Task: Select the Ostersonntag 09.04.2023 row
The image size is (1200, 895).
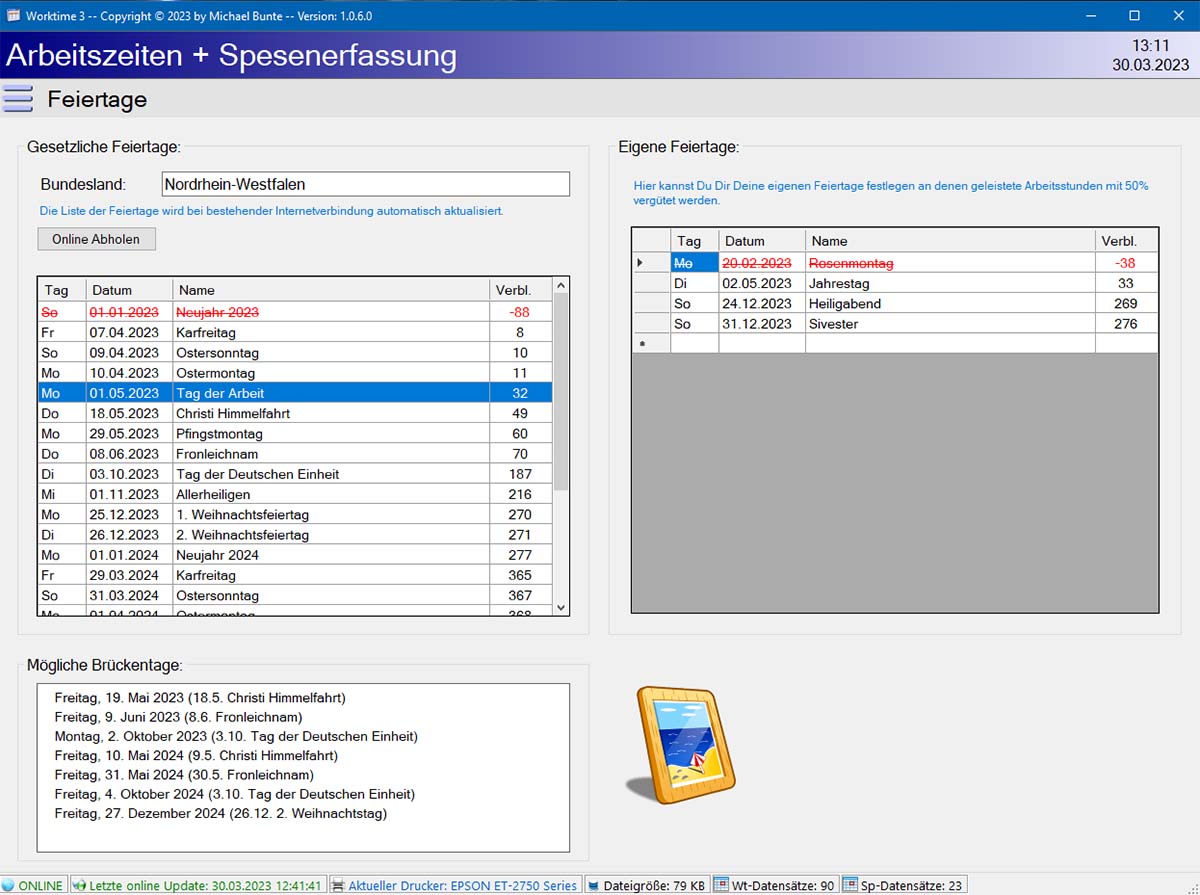Action: pos(295,353)
